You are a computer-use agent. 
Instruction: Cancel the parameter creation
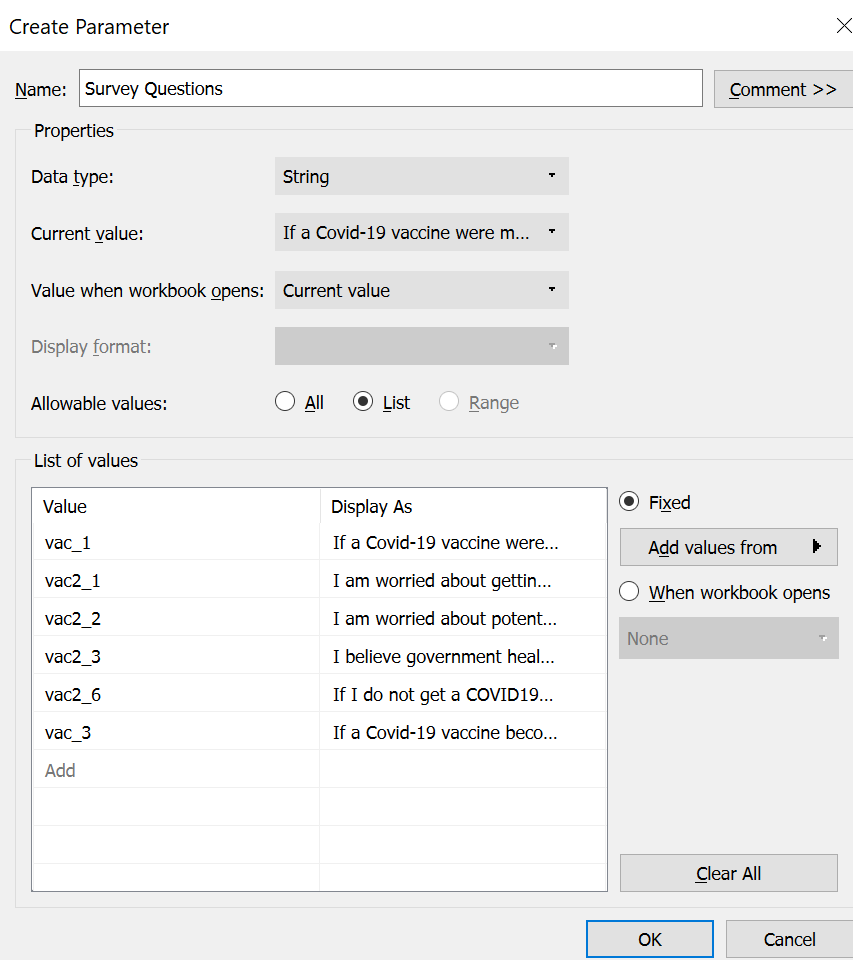[x=789, y=939]
